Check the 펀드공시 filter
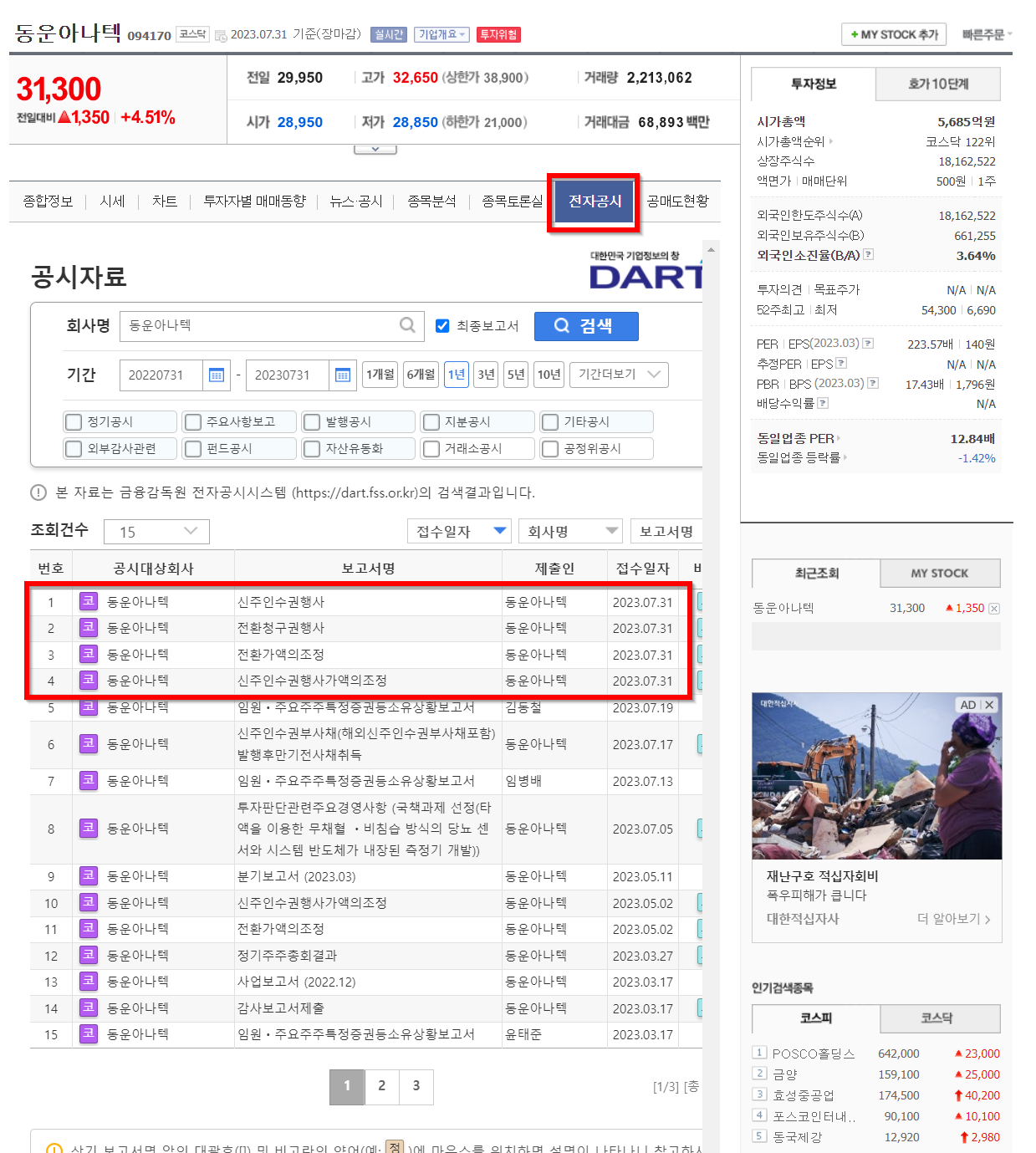Viewport: 1036px width, 1153px height. pos(193,449)
